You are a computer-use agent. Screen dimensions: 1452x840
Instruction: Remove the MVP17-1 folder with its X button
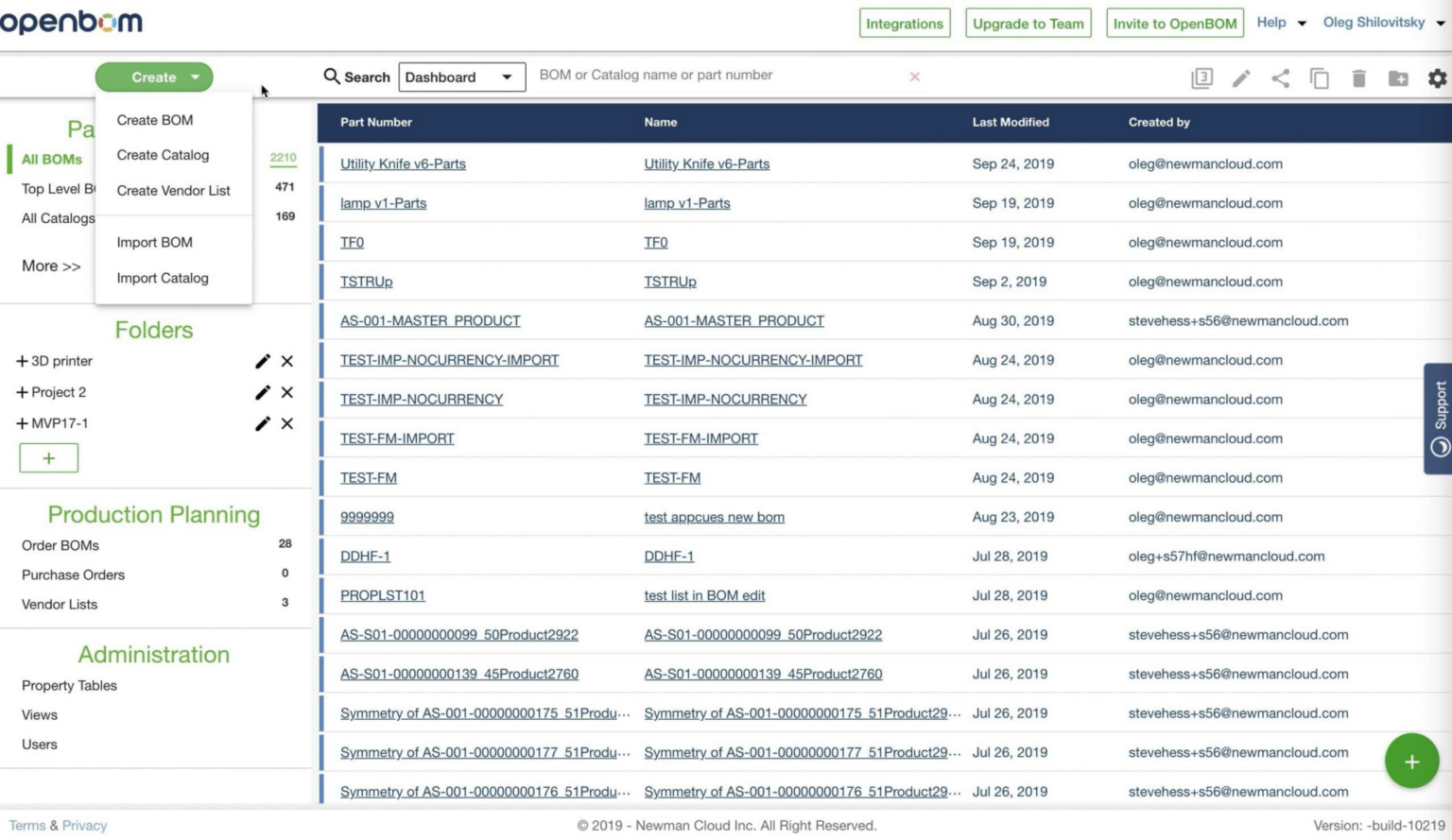tap(287, 423)
